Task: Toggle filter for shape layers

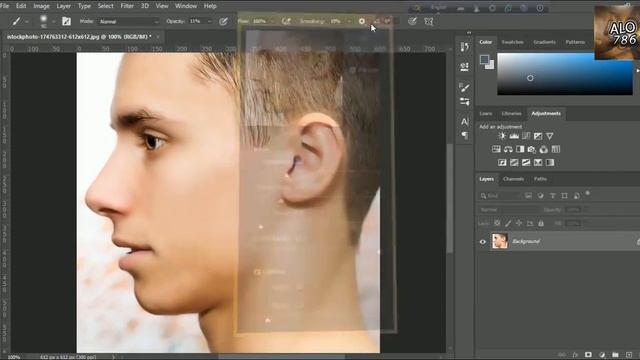Action: (x=564, y=196)
